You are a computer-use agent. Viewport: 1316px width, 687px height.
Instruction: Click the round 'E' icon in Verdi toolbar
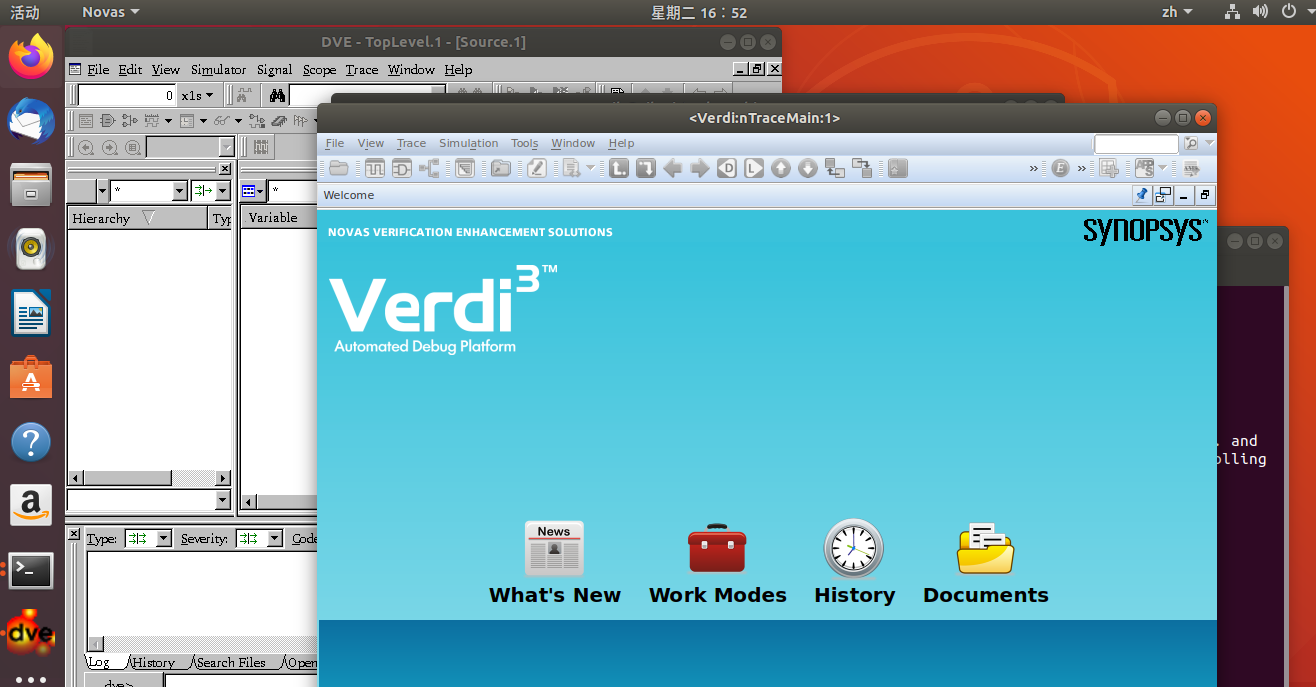tap(1060, 169)
